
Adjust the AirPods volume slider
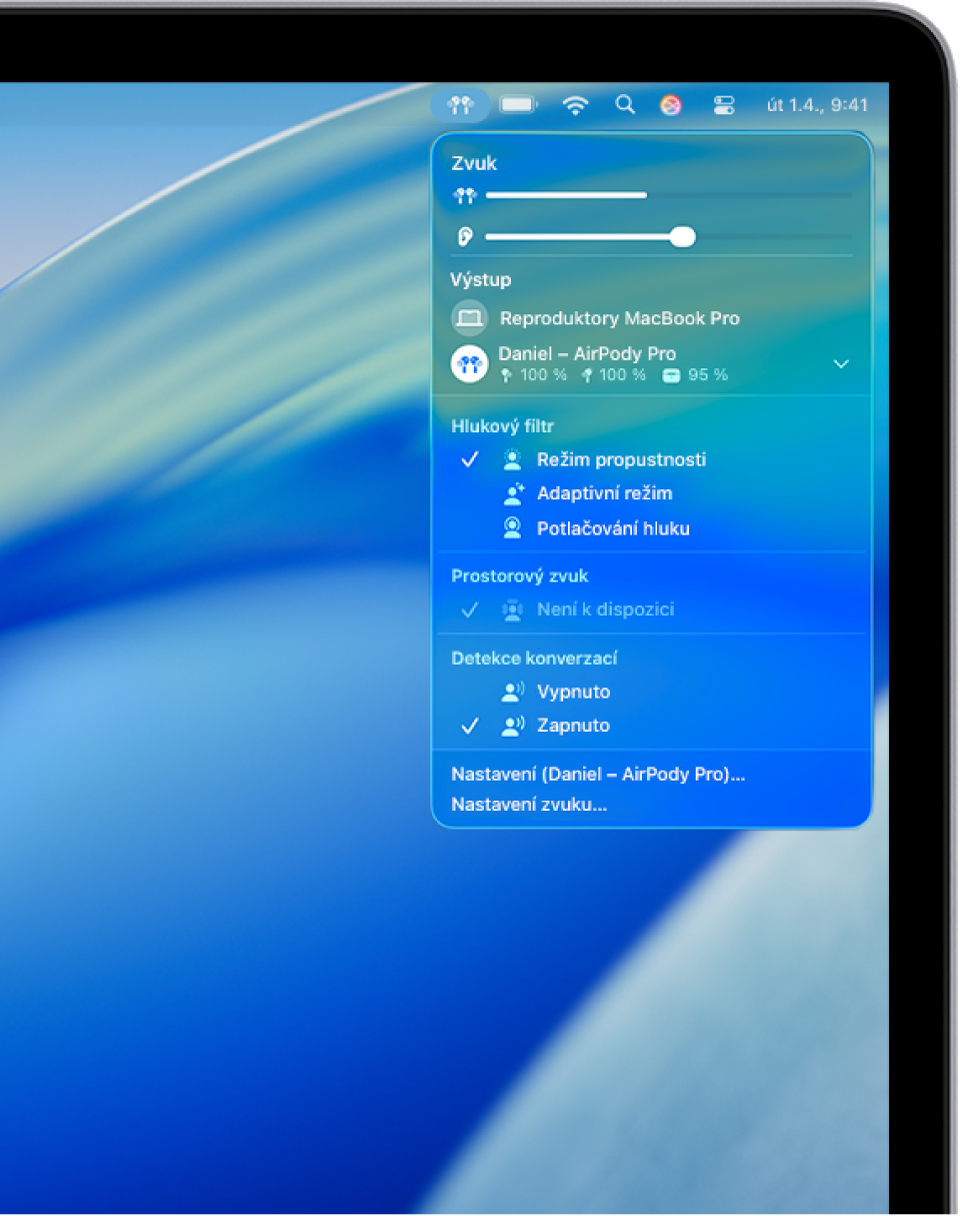668,196
